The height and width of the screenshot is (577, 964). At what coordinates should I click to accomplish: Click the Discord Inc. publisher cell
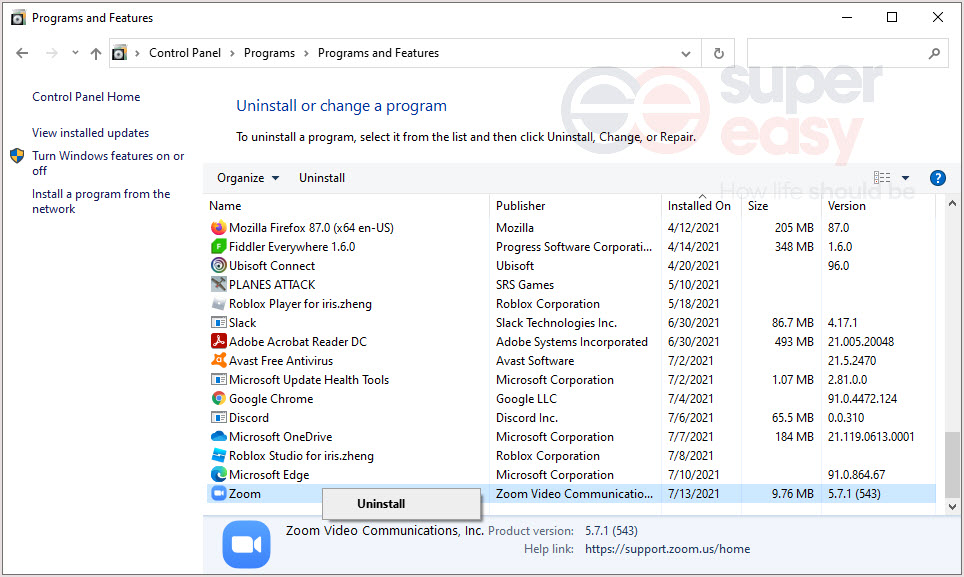coord(527,418)
